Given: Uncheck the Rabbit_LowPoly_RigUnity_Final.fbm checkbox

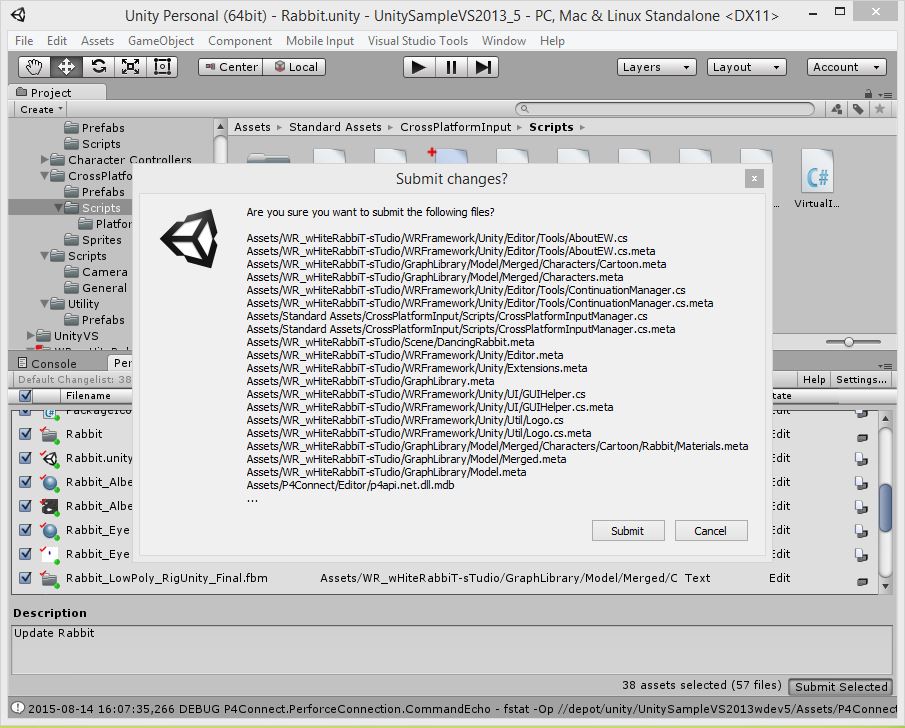Looking at the screenshot, I should pos(25,578).
